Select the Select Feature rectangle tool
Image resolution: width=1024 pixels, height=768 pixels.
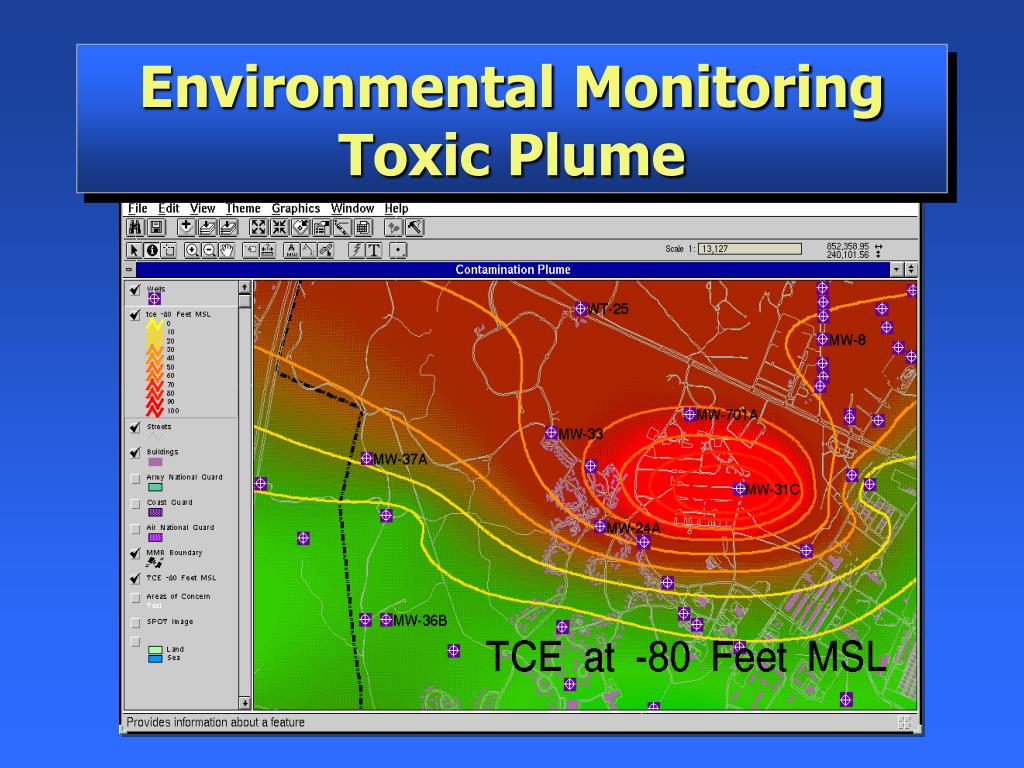168,250
